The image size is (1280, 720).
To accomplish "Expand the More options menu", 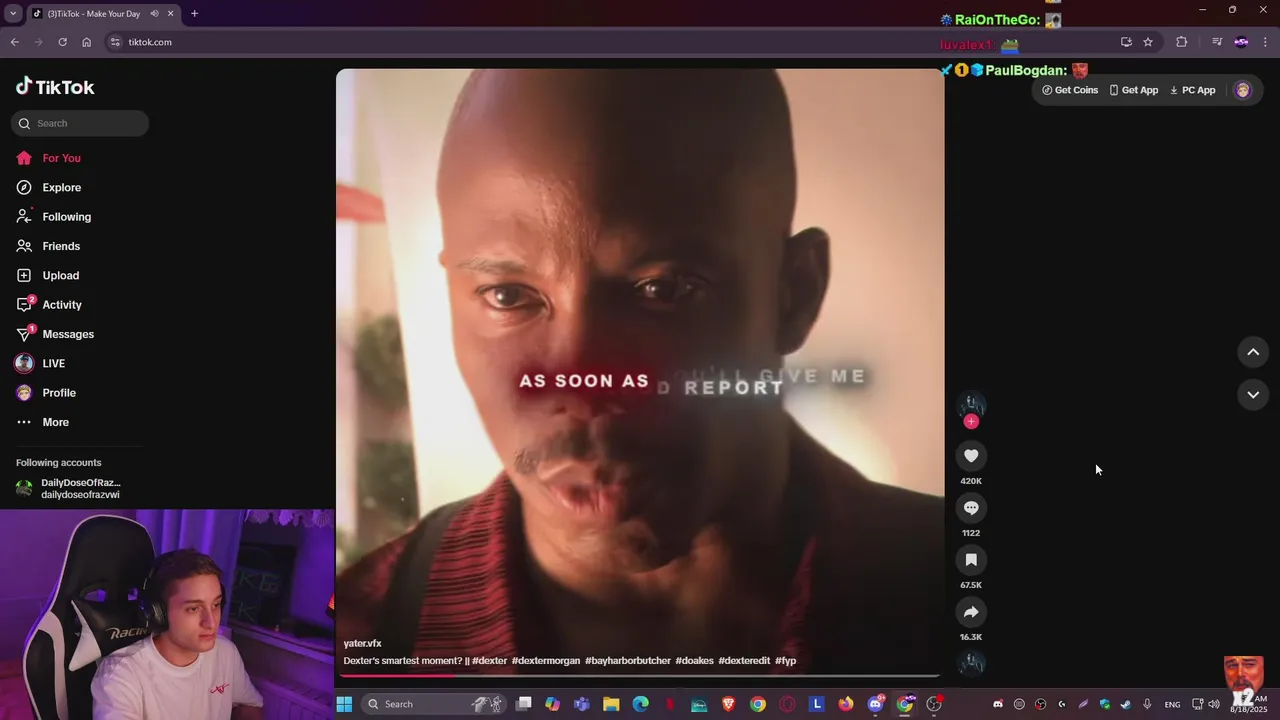I will (43, 422).
